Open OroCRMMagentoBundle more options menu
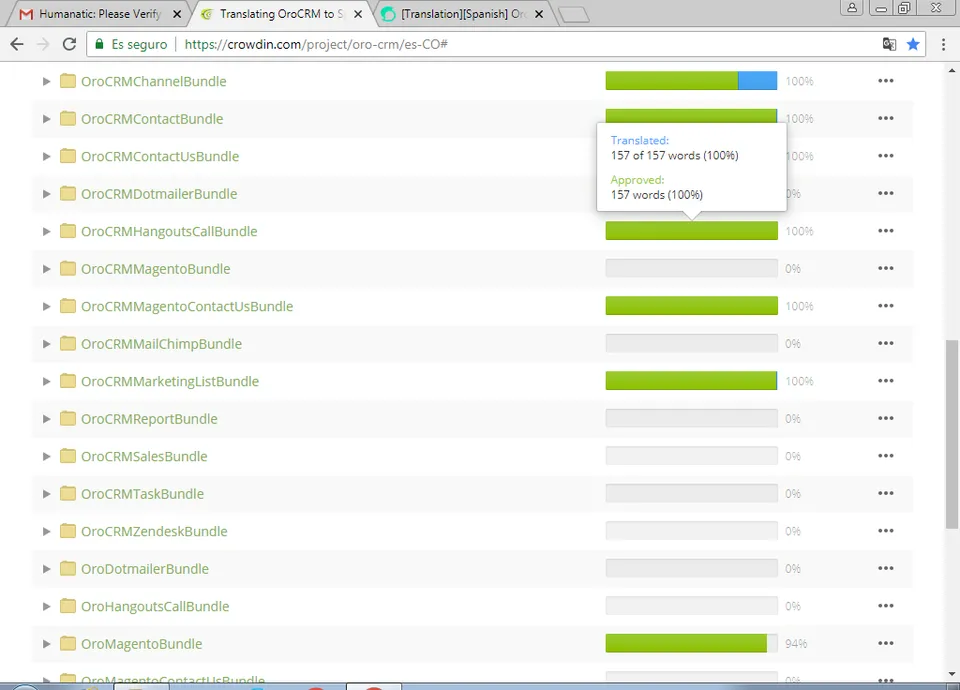 point(885,268)
